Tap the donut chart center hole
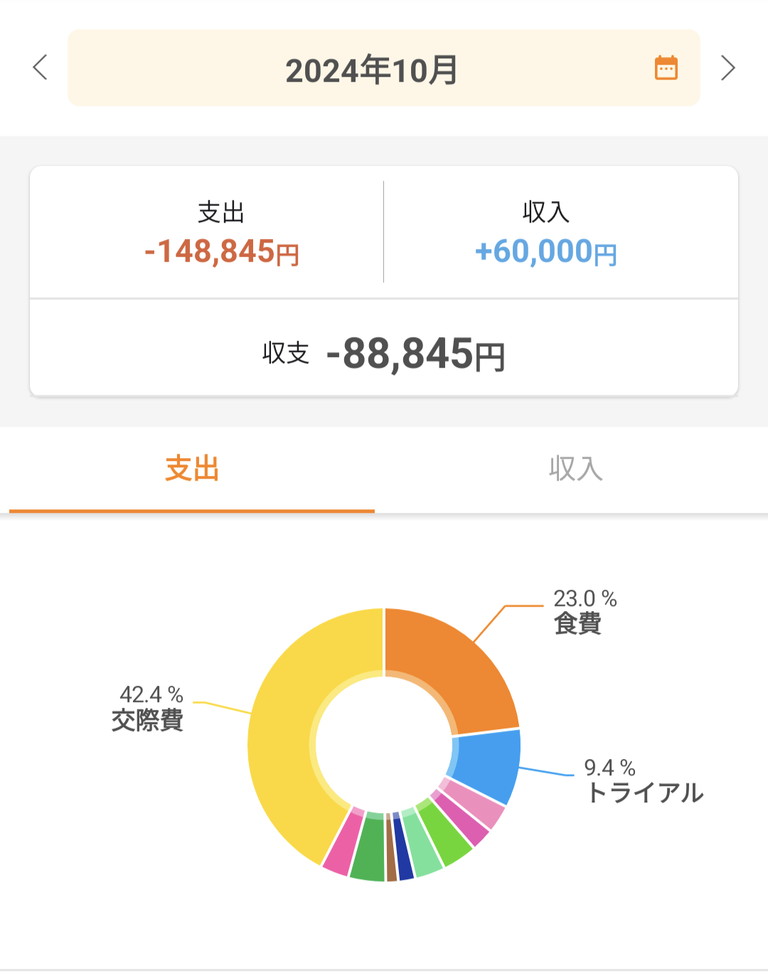Image resolution: width=768 pixels, height=976 pixels. [384, 744]
